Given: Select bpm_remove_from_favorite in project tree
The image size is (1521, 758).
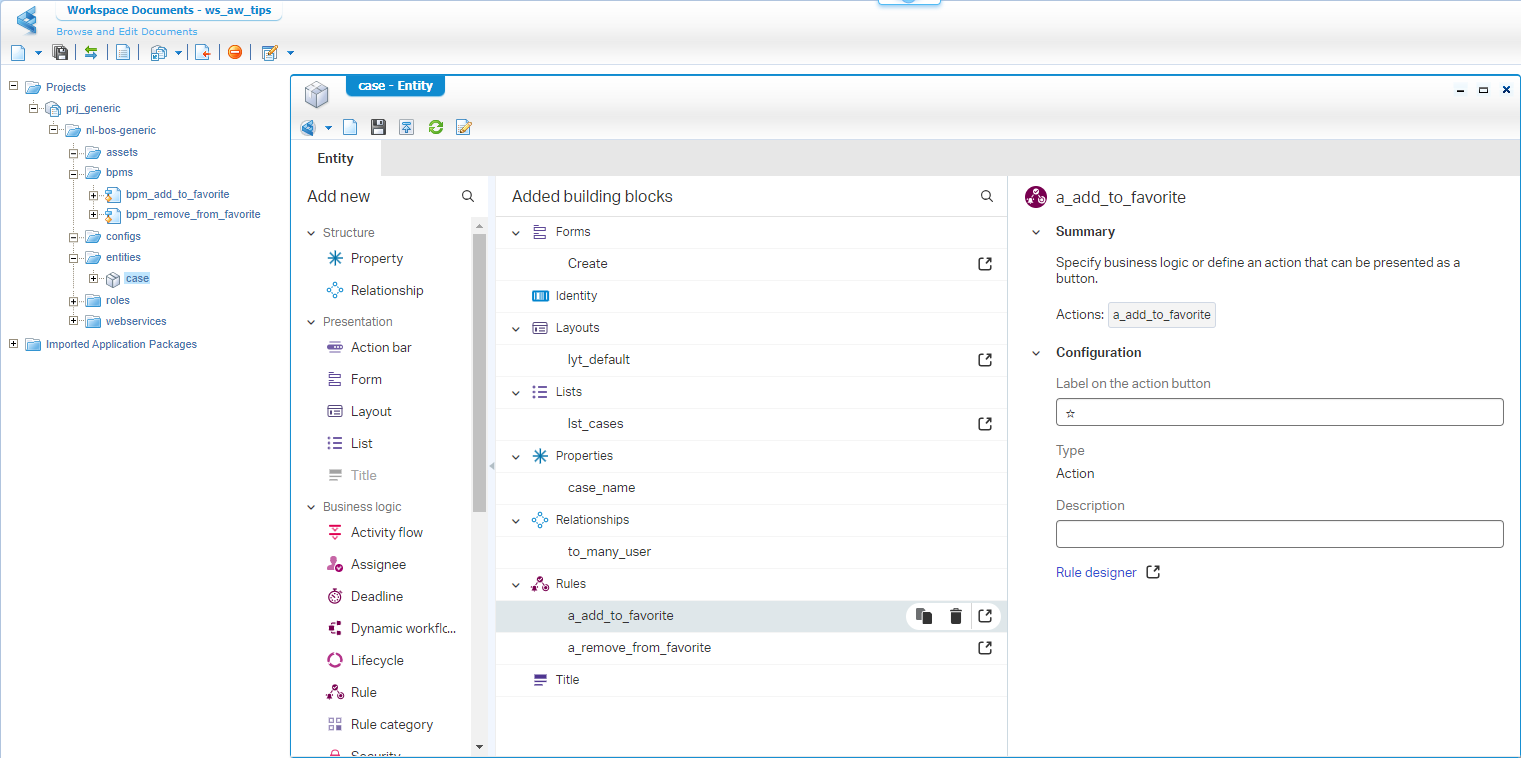Looking at the screenshot, I should tap(192, 215).
